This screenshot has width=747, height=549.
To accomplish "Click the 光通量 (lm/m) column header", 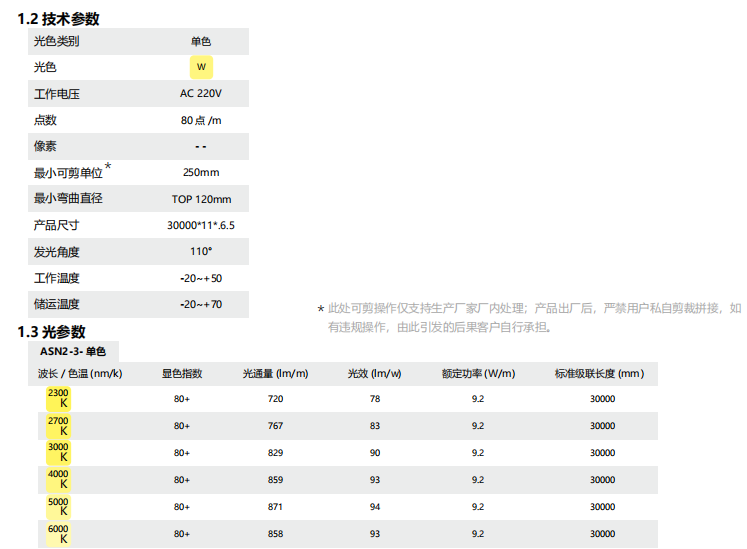I will point(275,374).
